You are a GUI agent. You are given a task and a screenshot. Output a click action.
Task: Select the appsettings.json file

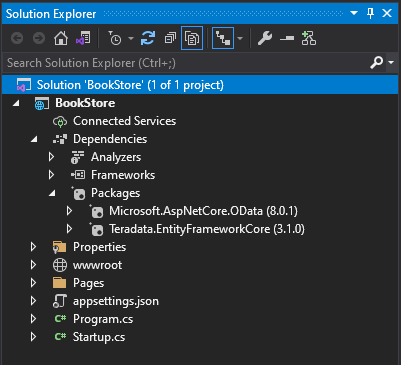116,301
